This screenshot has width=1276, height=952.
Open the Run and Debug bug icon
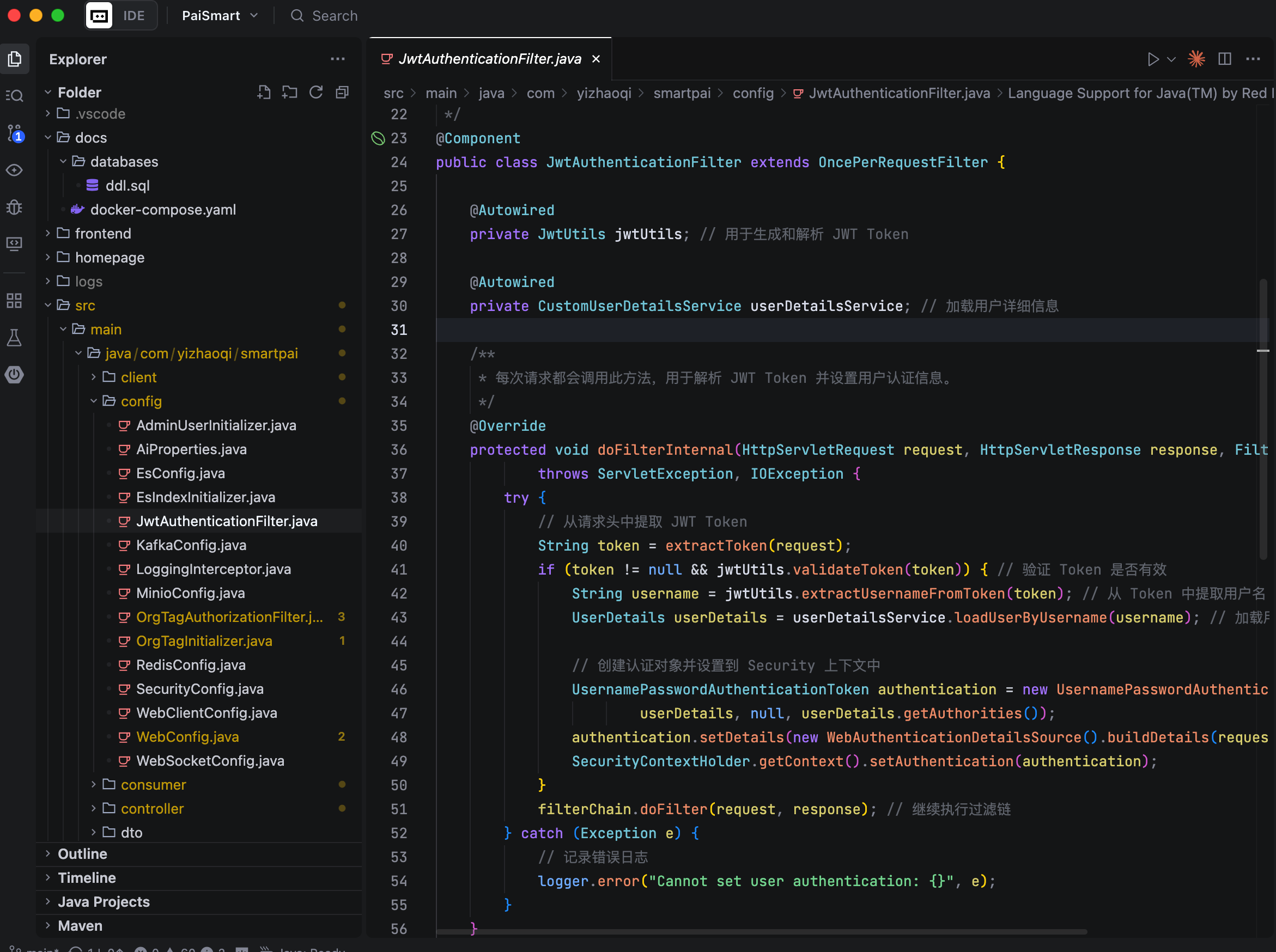click(14, 207)
